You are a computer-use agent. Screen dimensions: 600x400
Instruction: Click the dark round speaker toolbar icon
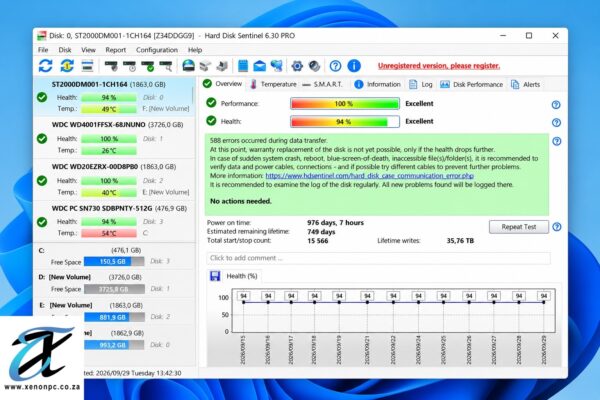[314, 66]
